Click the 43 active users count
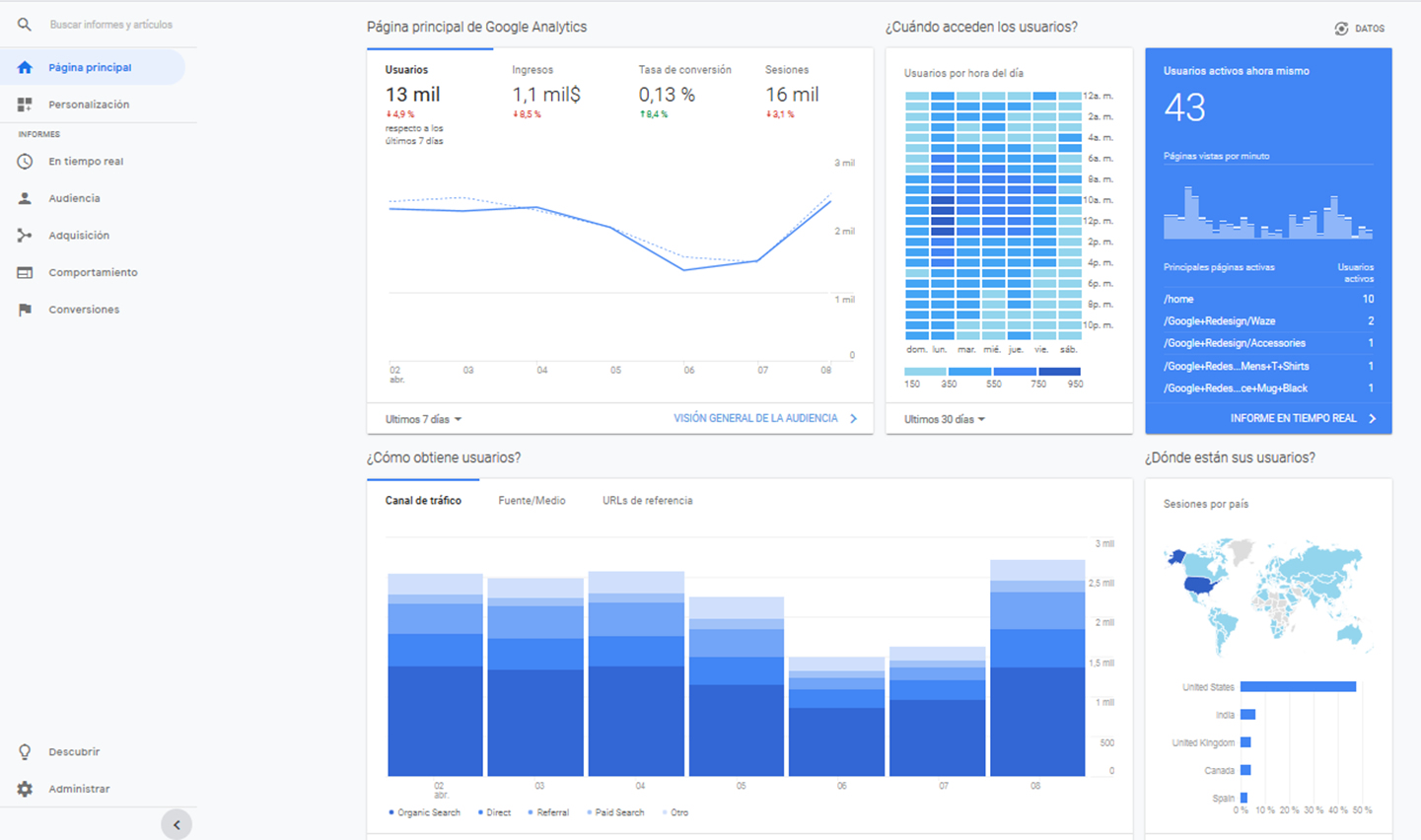1421x840 pixels. click(1184, 107)
